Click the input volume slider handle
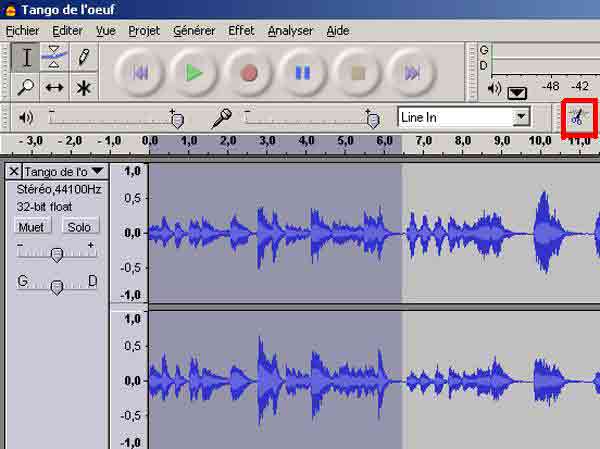Viewport: 600px width, 449px height. tap(373, 120)
